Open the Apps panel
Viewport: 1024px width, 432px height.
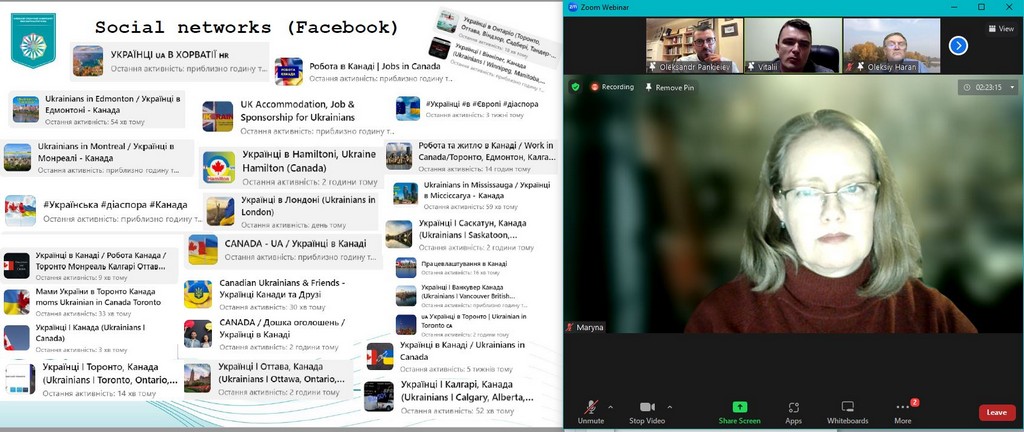[793, 411]
